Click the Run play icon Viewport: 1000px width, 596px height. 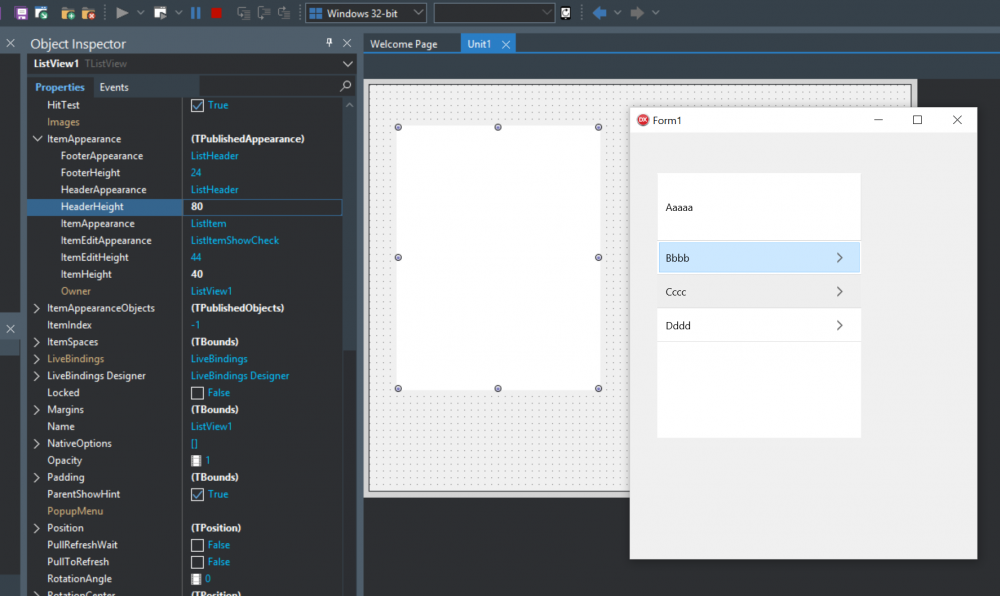pos(122,13)
